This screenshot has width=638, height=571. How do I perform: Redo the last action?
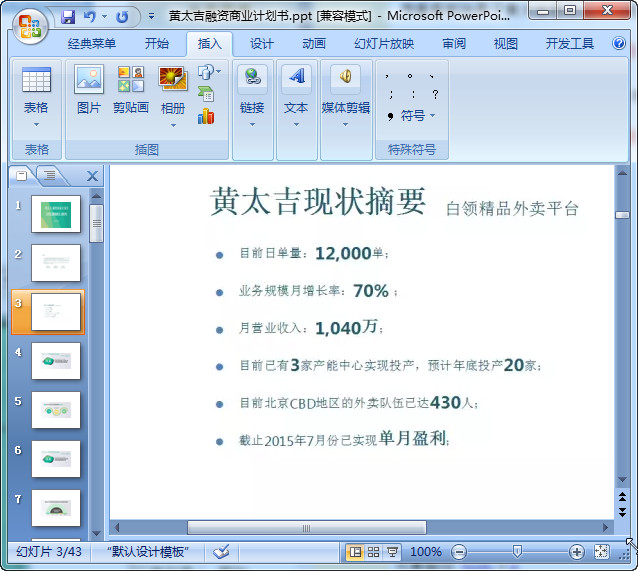pos(122,17)
